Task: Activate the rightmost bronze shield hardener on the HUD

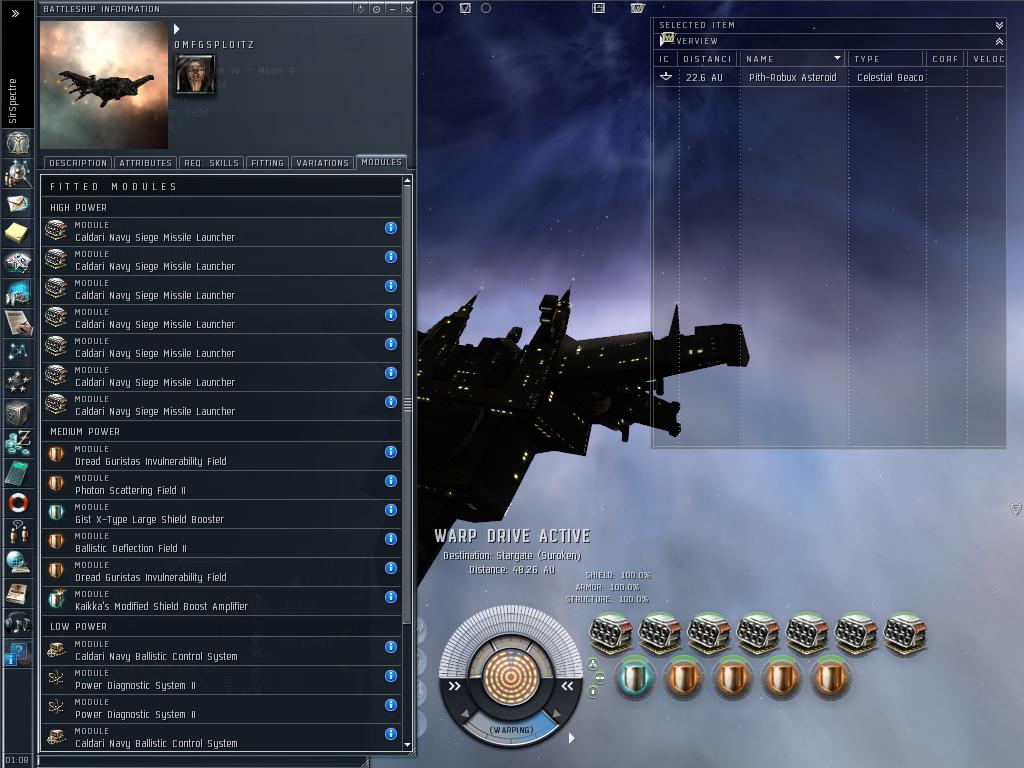Action: pyautogui.click(x=829, y=677)
